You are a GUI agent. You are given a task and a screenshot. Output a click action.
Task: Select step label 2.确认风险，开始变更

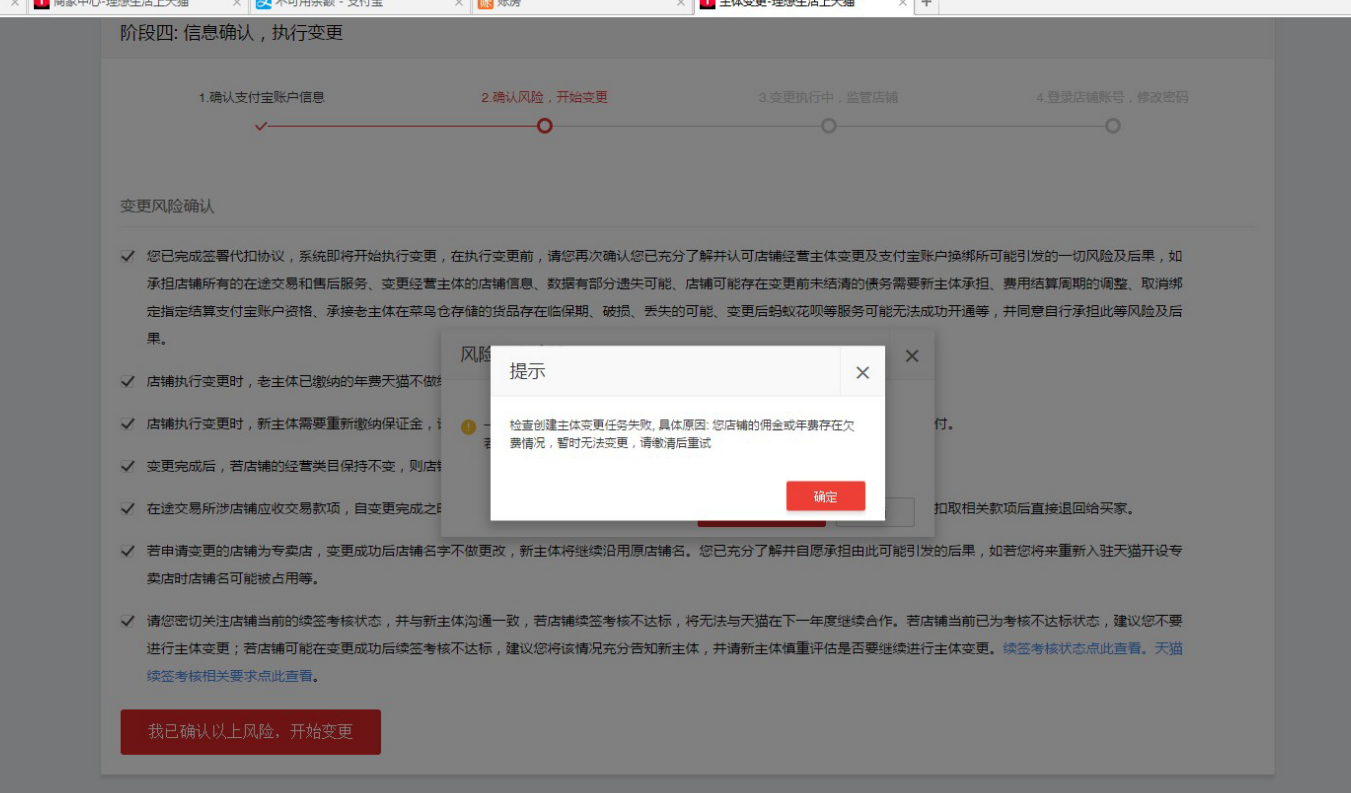point(544,97)
